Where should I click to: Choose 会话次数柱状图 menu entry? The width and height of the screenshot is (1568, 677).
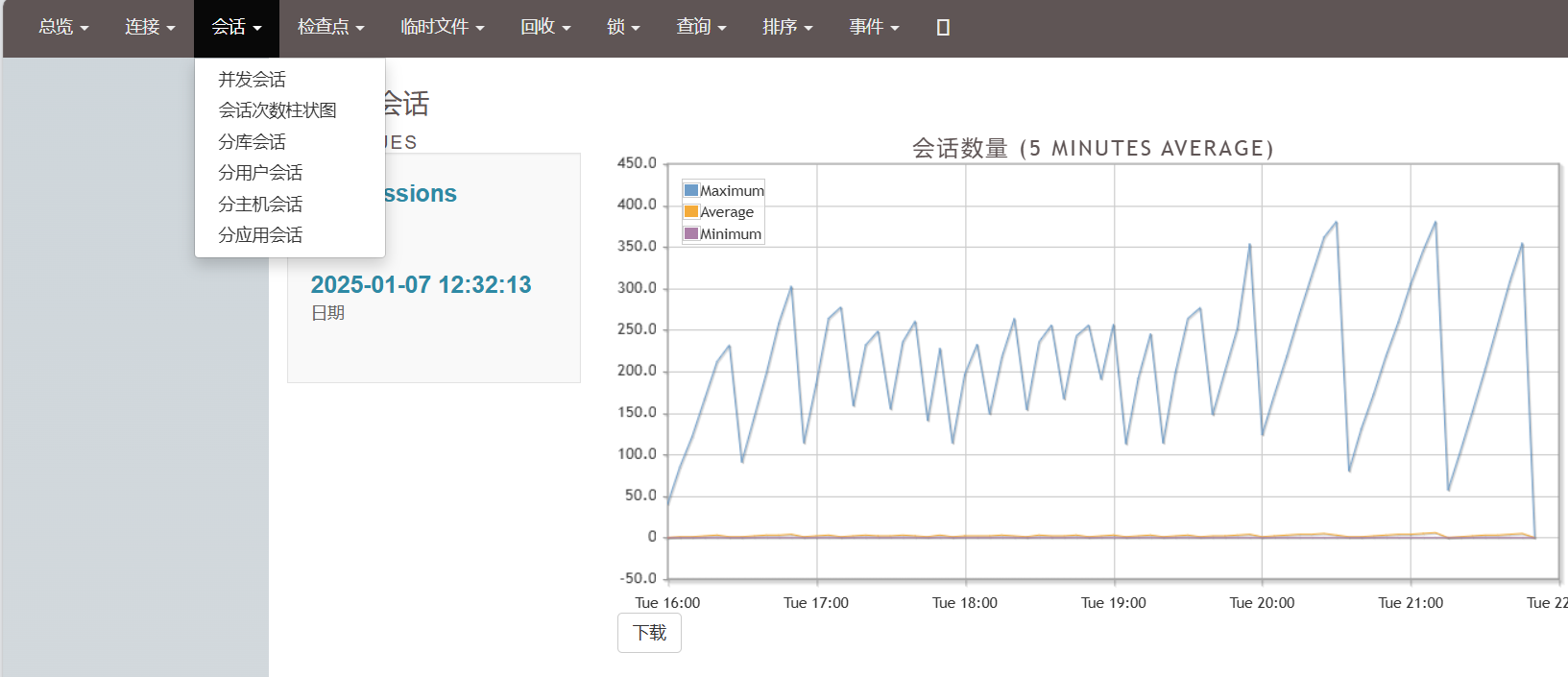tap(277, 110)
